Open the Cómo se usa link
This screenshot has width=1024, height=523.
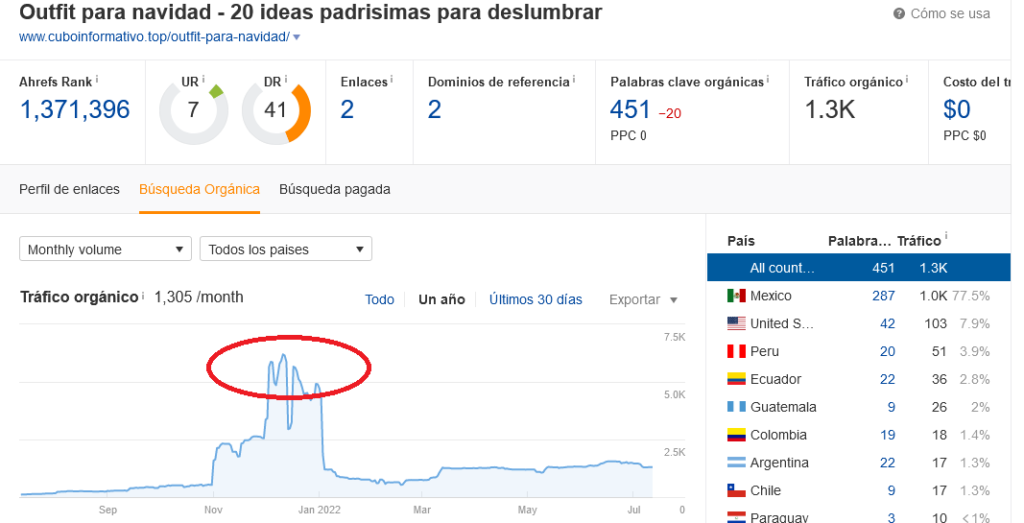[x=950, y=14]
